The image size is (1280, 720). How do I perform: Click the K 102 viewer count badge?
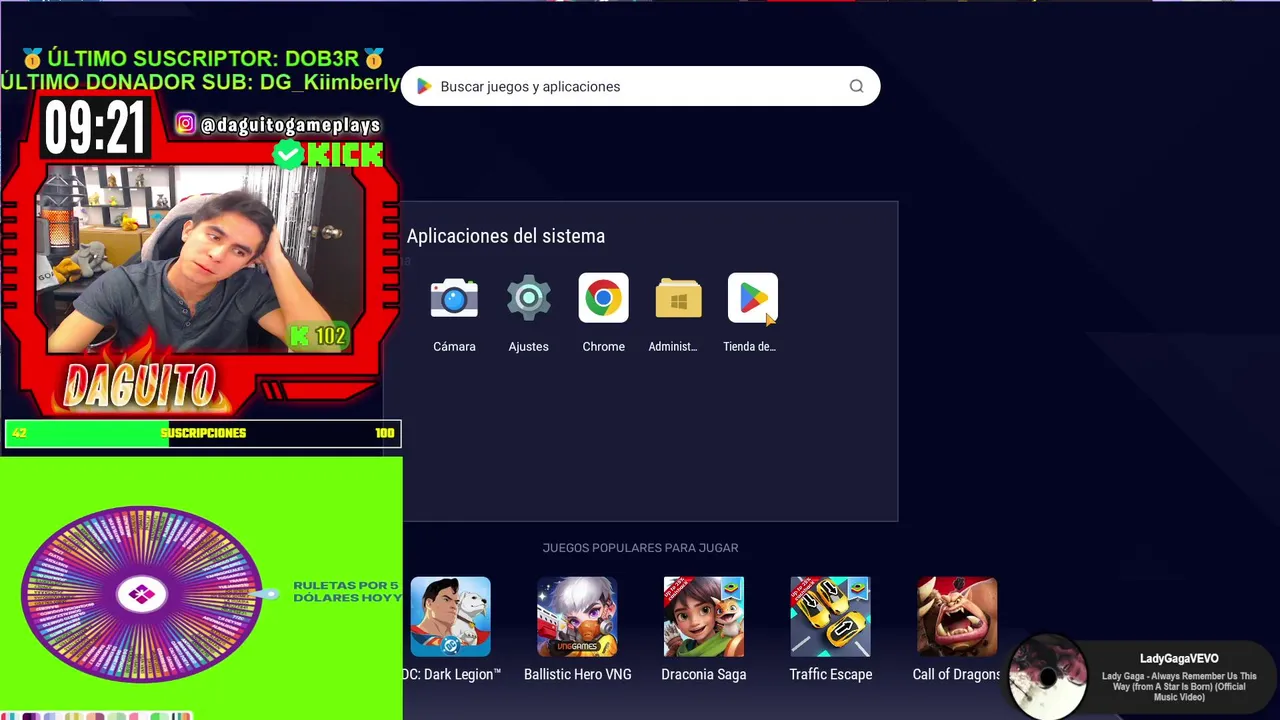click(319, 336)
